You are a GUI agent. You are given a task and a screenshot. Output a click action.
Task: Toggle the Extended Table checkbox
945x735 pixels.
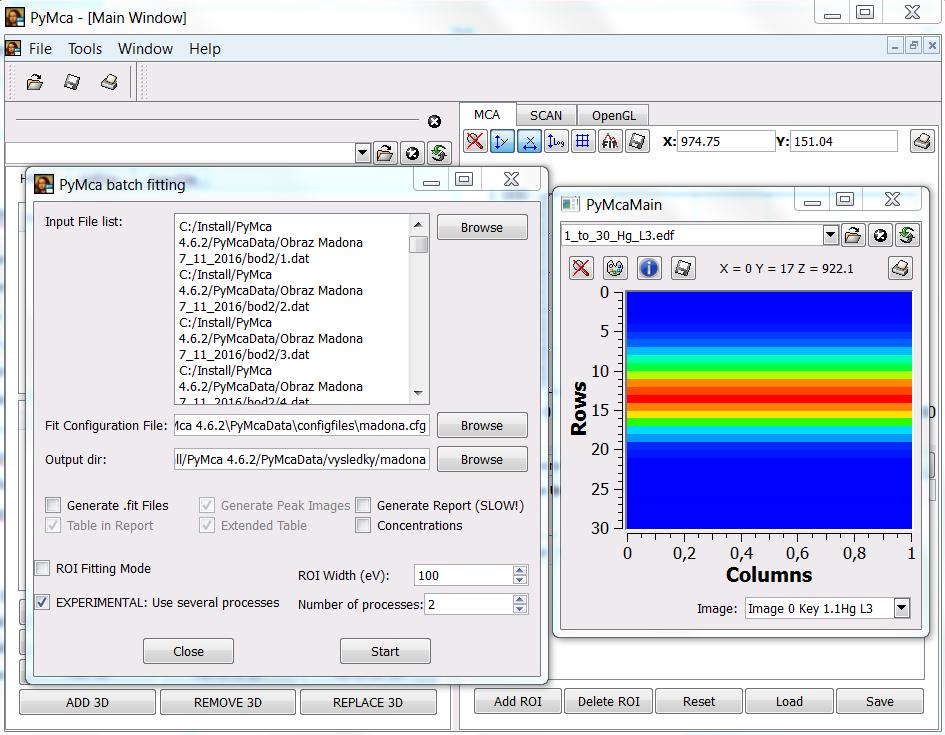pos(207,525)
